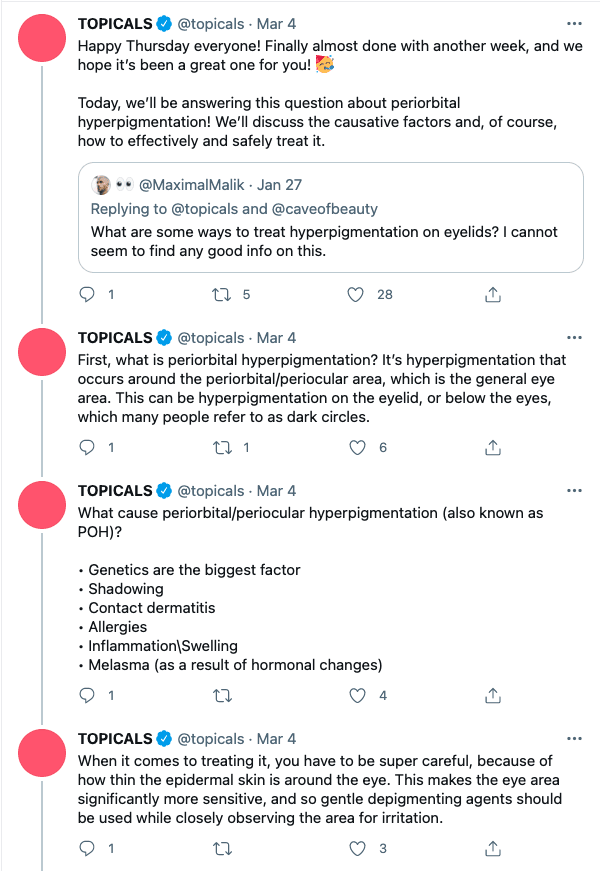Open the quoted @MaximalMalik tweet
Viewport: 600px width, 871px height.
click(x=330, y=240)
